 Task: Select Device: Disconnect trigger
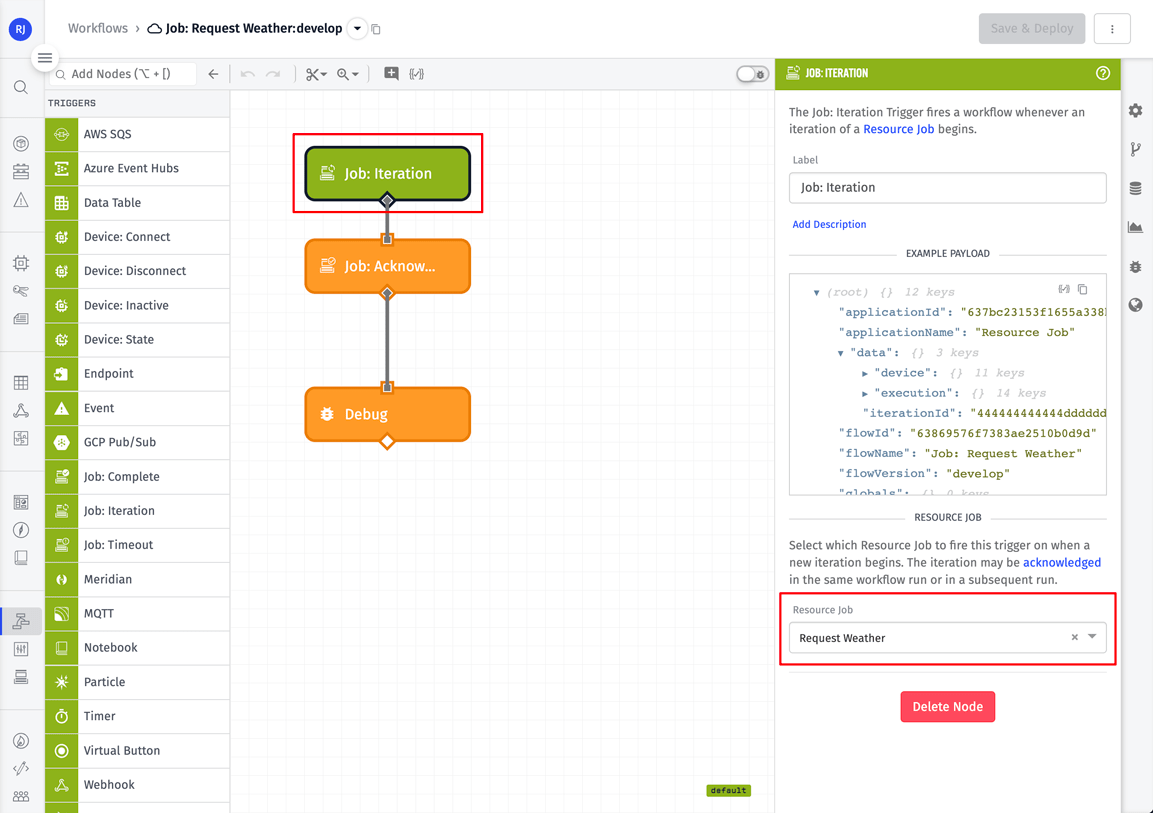pyautogui.click(x=137, y=271)
